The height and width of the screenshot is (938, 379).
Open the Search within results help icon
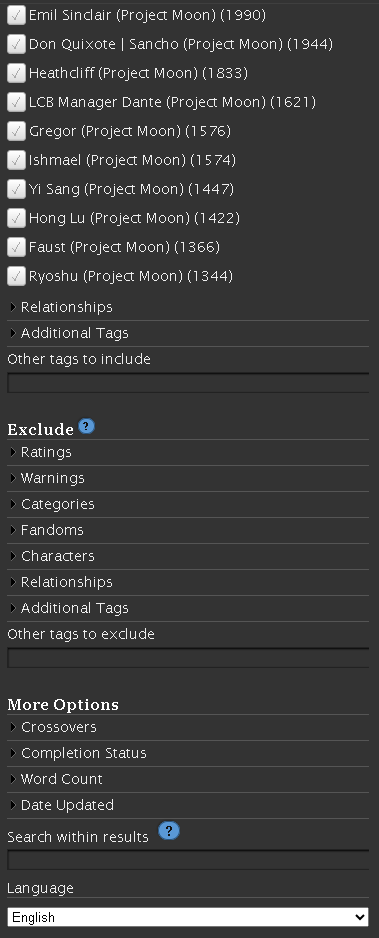(169, 831)
